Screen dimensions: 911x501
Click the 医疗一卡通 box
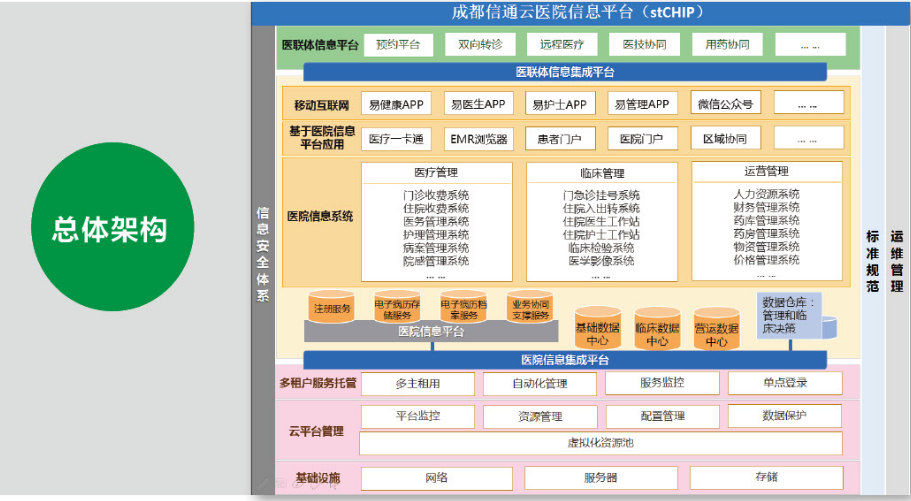(x=396, y=139)
